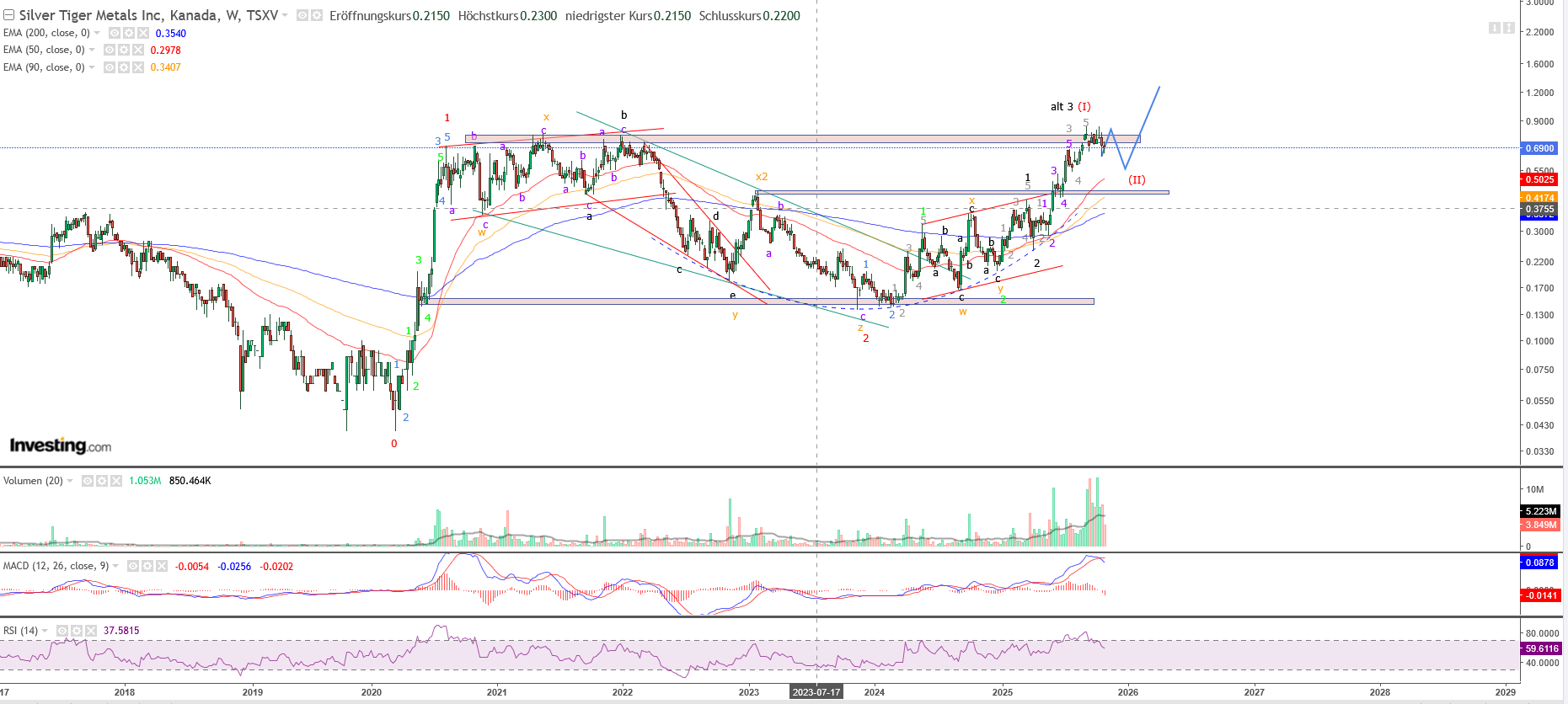Expand dropdown arrow next to Silver Tiger Metals title

(x=285, y=16)
